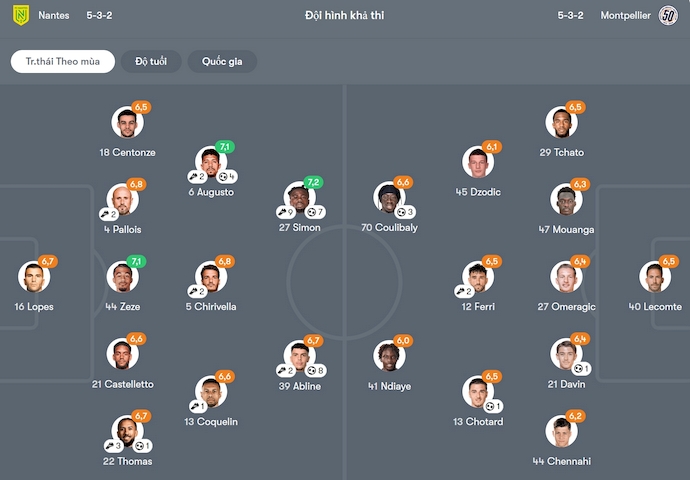The height and width of the screenshot is (480, 690).
Task: Click Lopes goalkeeper photo
Action: 33,277
